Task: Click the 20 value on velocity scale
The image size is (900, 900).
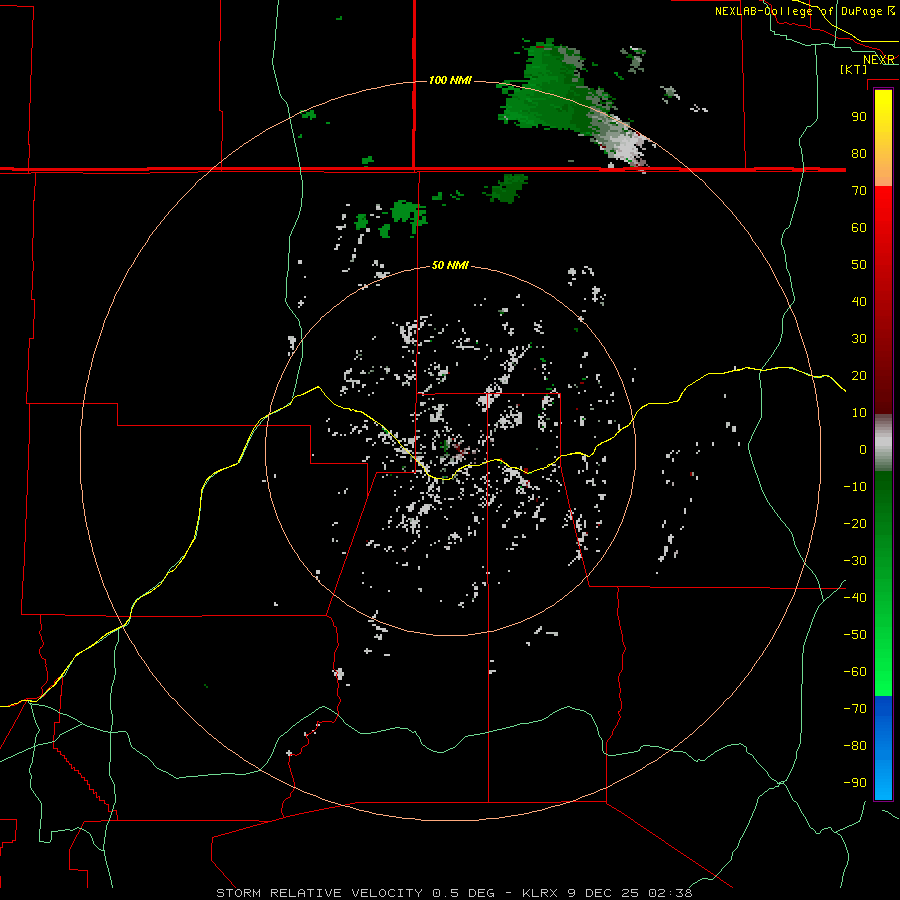Action: click(859, 376)
